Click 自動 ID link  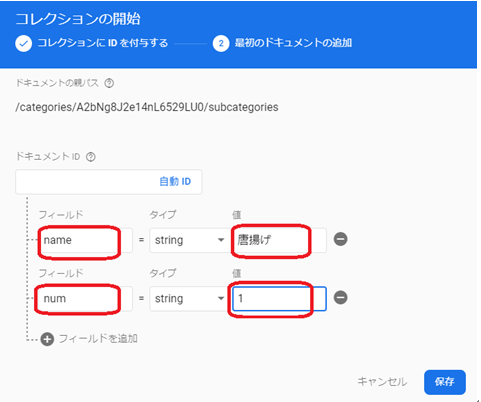[x=175, y=181]
